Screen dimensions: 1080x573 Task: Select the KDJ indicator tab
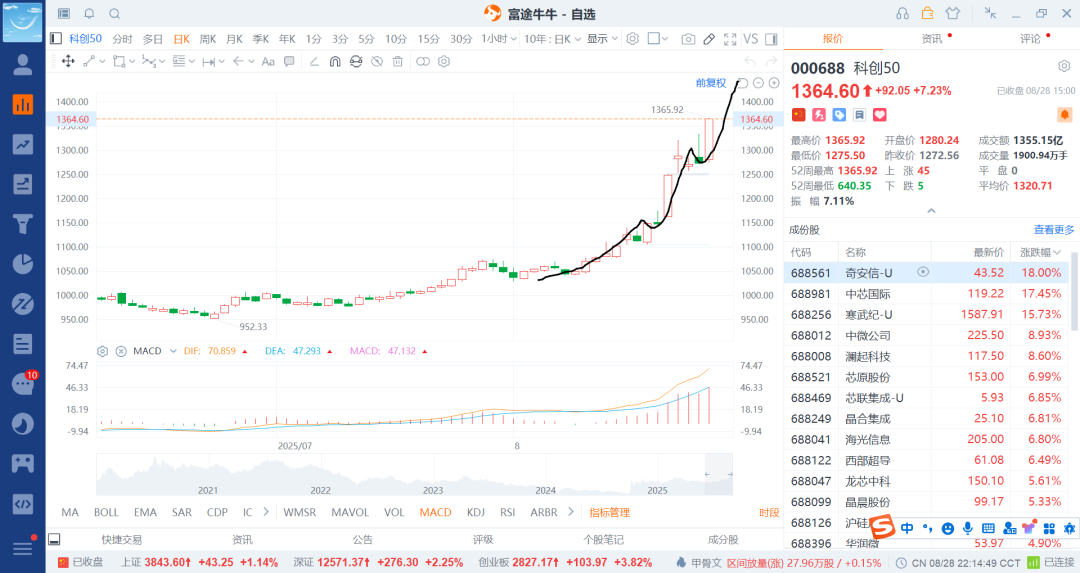point(476,512)
